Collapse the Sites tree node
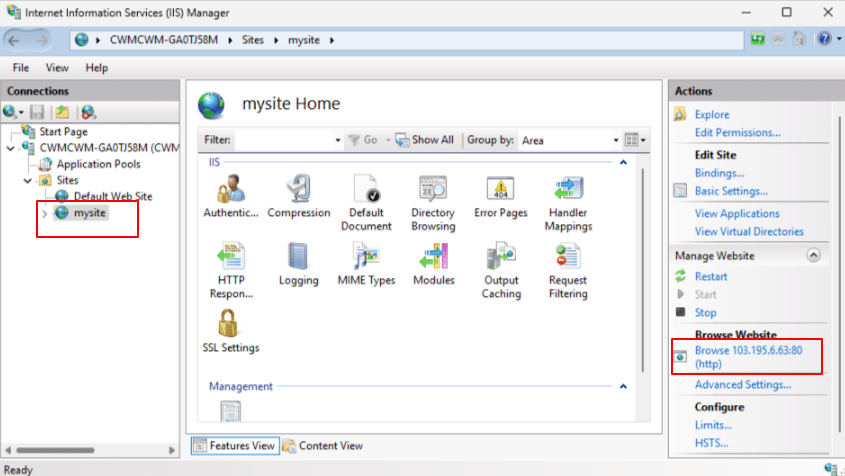Viewport: 845px width, 476px height. click(27, 181)
